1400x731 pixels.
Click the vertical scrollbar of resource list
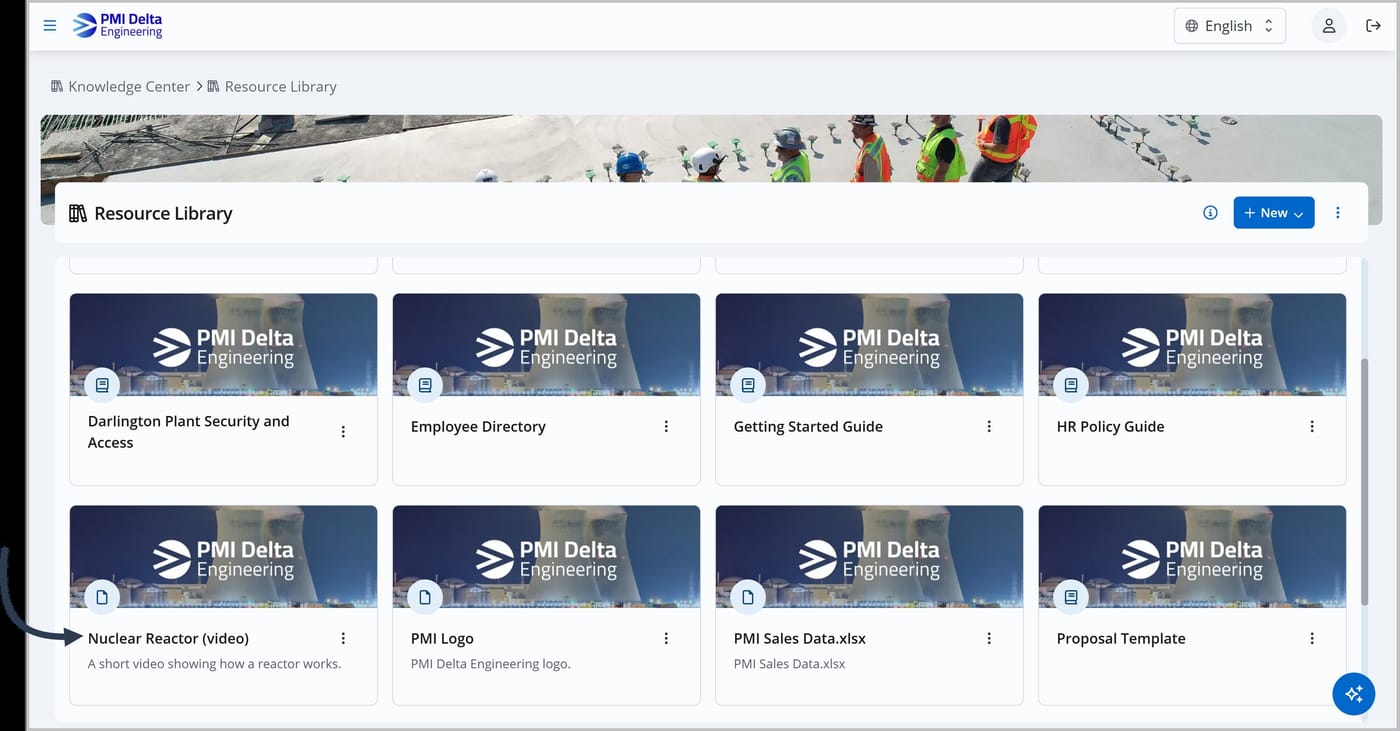click(x=1365, y=480)
